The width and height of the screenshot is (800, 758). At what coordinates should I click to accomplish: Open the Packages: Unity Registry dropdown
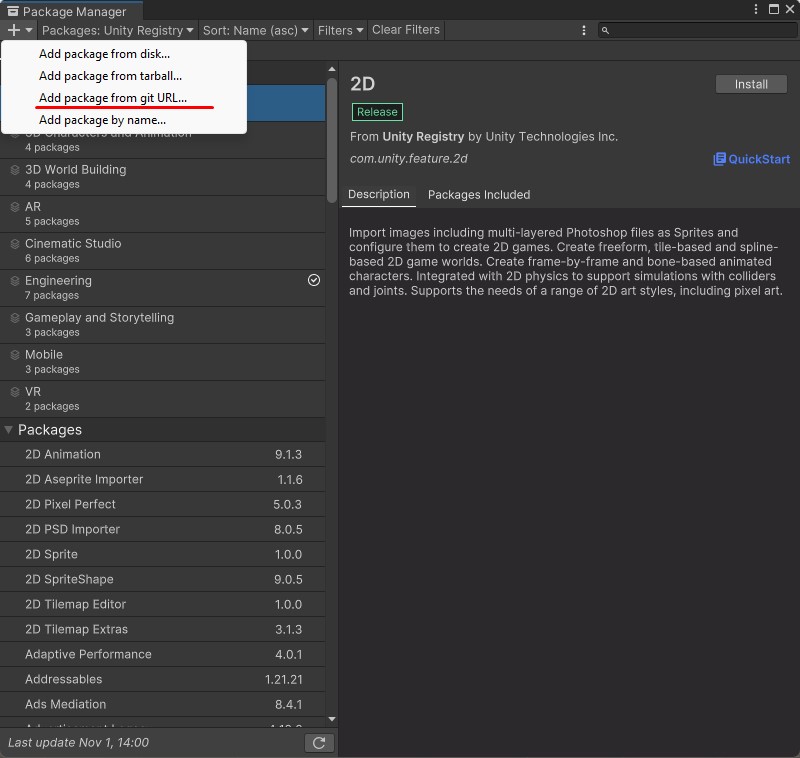(117, 30)
